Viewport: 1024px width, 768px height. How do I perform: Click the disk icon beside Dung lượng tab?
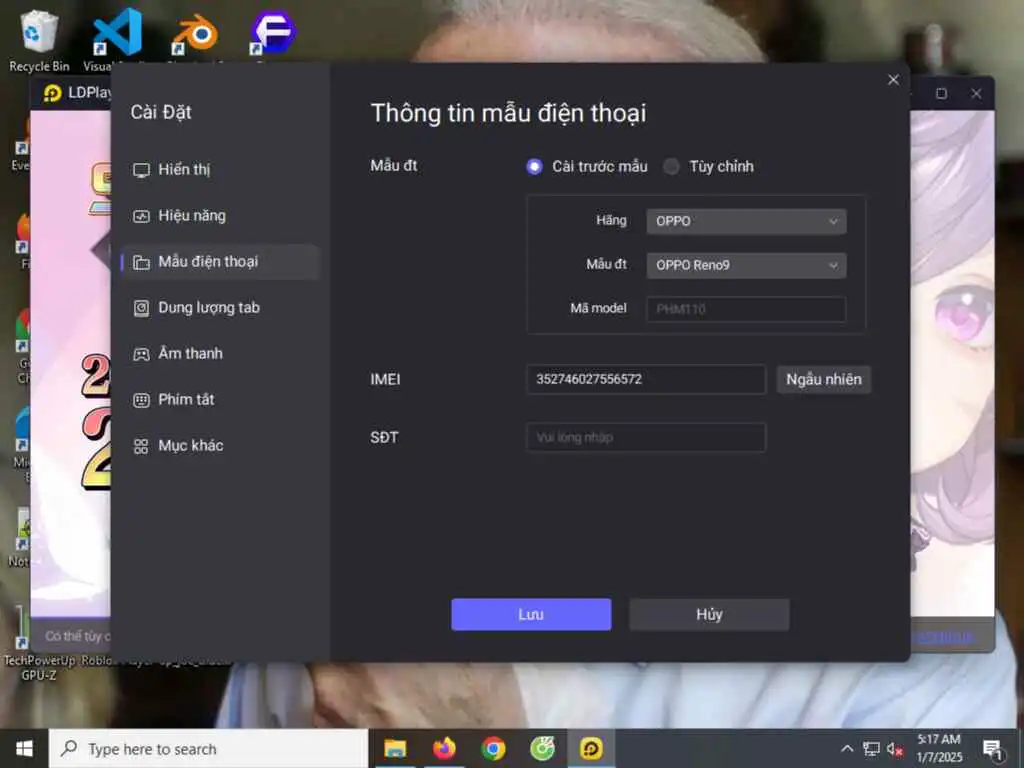coord(141,308)
